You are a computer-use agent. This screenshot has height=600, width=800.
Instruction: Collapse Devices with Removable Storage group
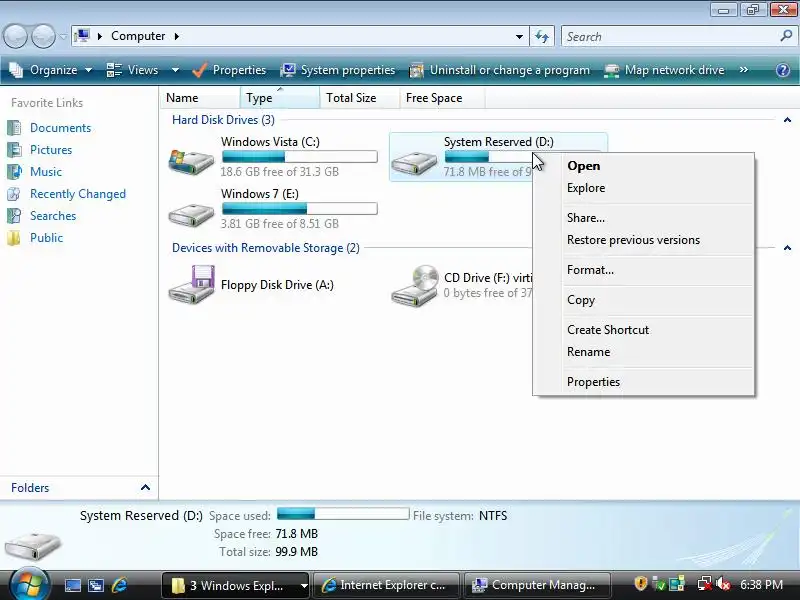(x=787, y=248)
